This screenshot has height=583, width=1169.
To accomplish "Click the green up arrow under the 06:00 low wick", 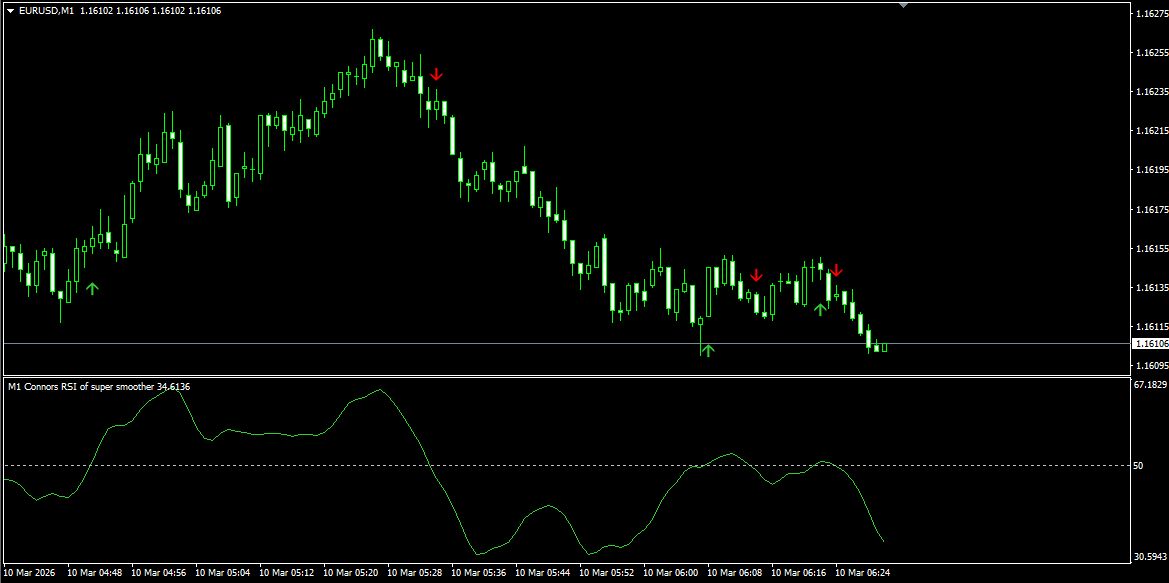I will (x=708, y=350).
